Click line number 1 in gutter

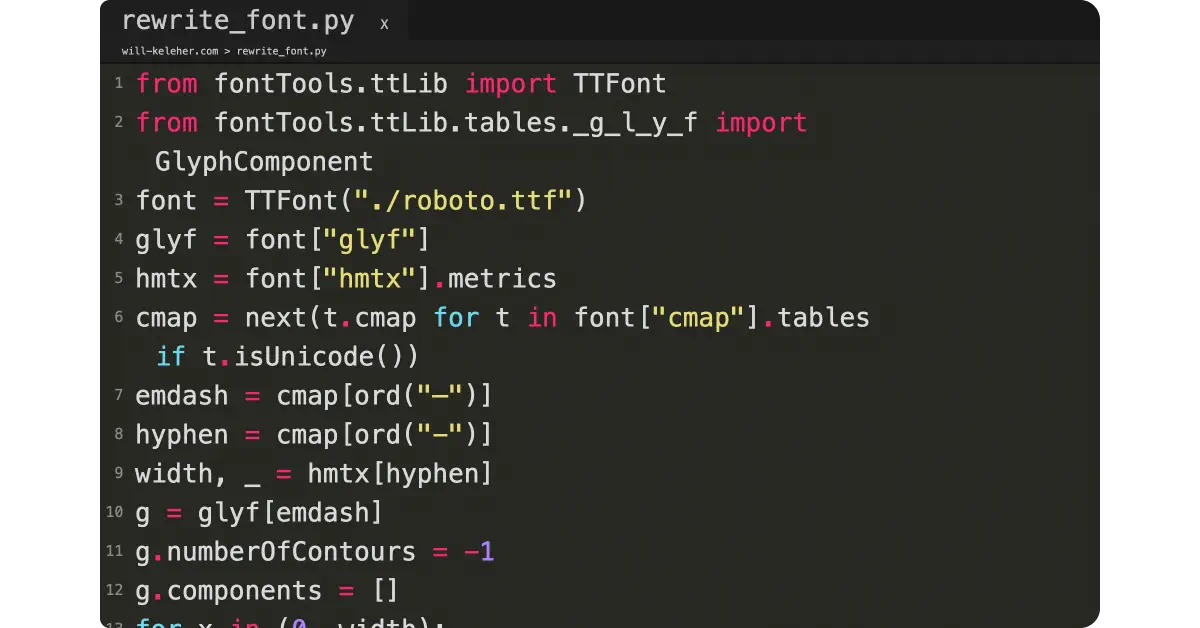pos(118,83)
